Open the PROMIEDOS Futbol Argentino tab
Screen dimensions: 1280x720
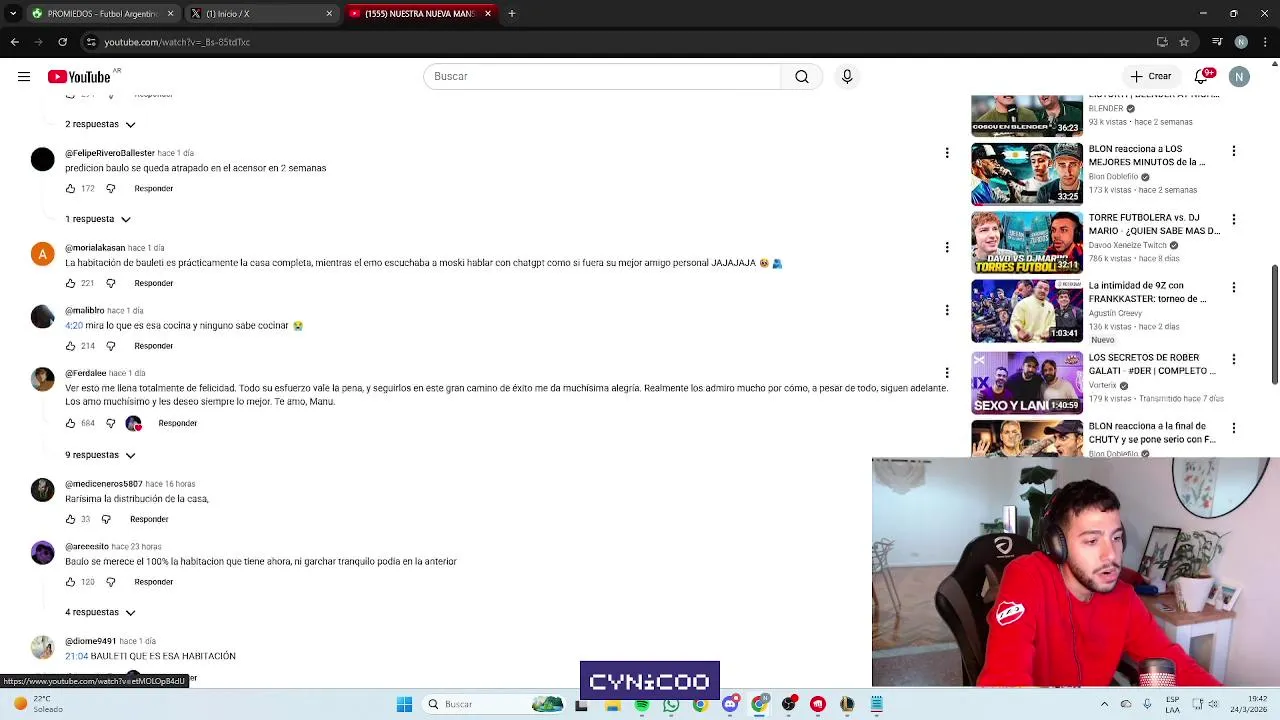[102, 14]
